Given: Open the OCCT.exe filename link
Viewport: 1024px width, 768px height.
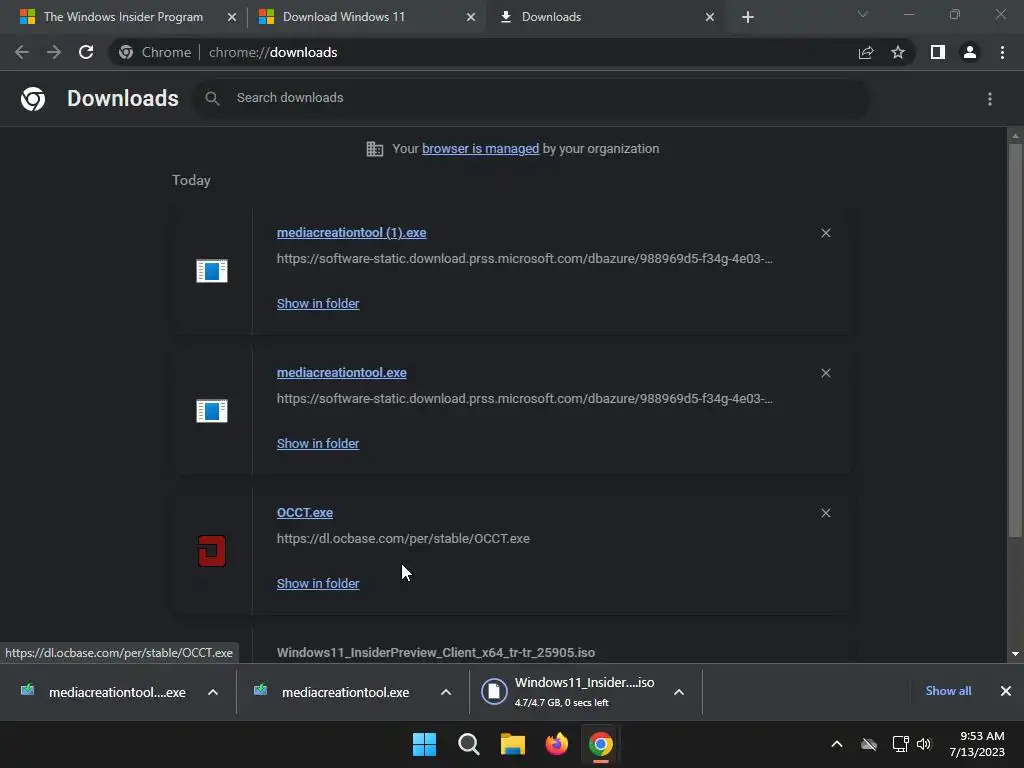Looking at the screenshot, I should (305, 513).
